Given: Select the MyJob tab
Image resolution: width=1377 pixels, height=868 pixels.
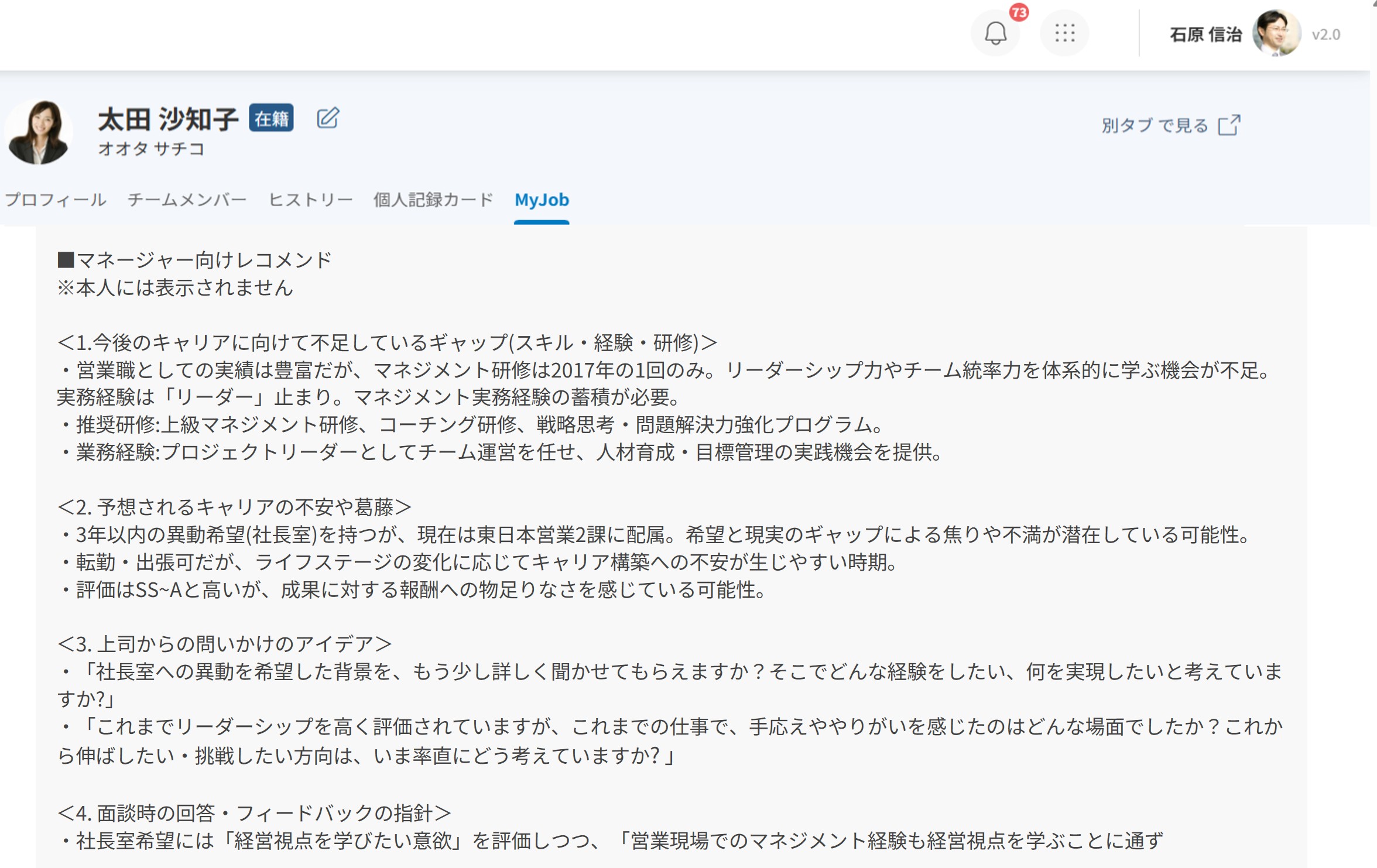Looking at the screenshot, I should coord(542,200).
